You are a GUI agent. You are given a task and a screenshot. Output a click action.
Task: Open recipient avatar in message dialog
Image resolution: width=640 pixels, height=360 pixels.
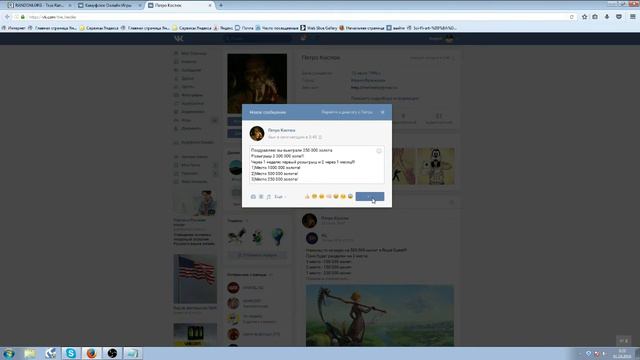(x=257, y=133)
